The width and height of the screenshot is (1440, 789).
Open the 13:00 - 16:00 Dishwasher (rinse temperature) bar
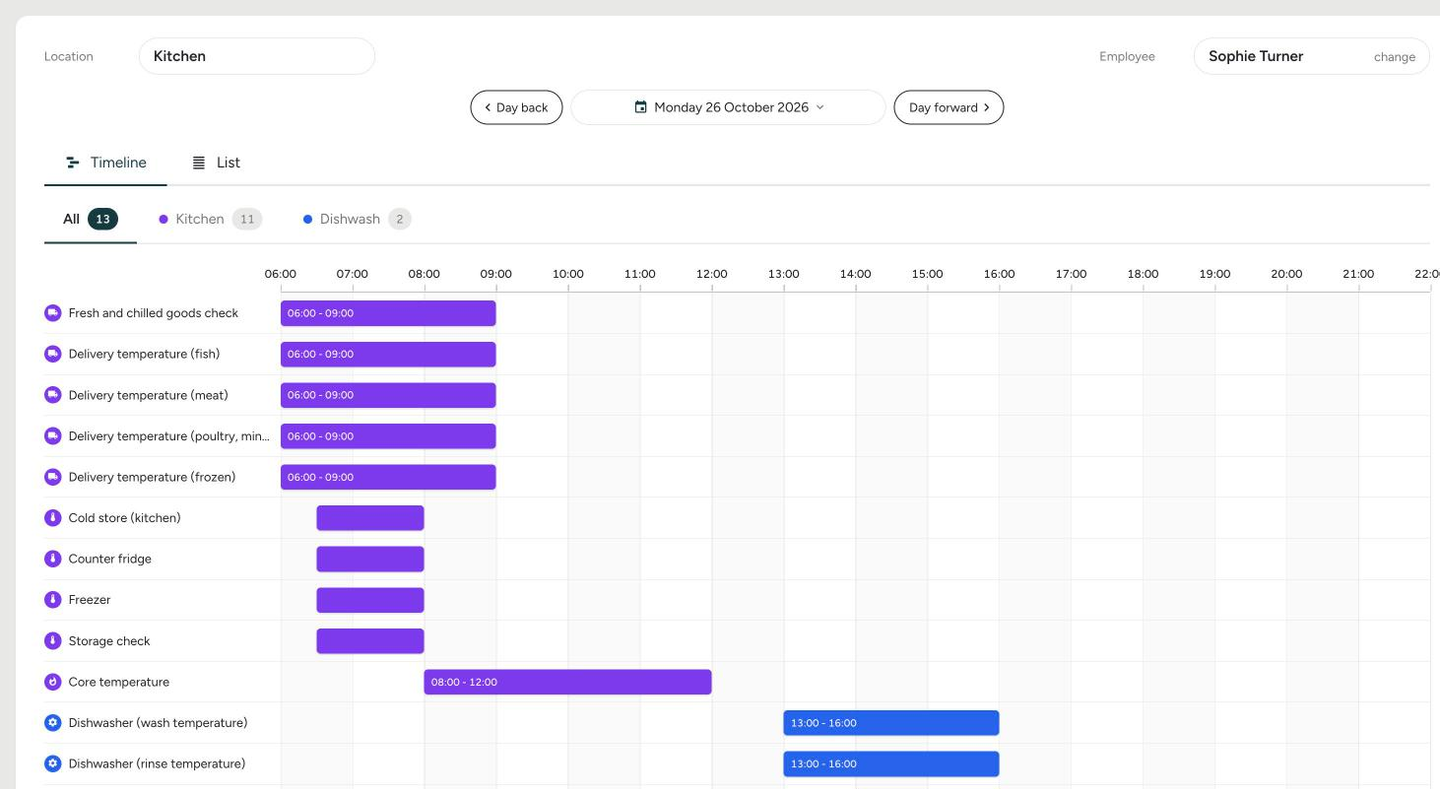point(891,764)
